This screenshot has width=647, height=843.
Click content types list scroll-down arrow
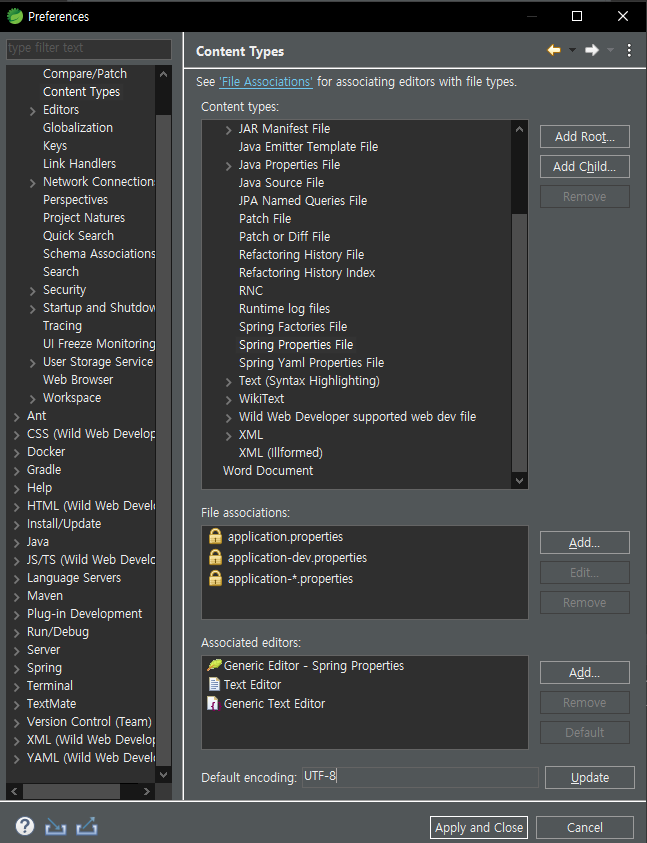tap(520, 481)
